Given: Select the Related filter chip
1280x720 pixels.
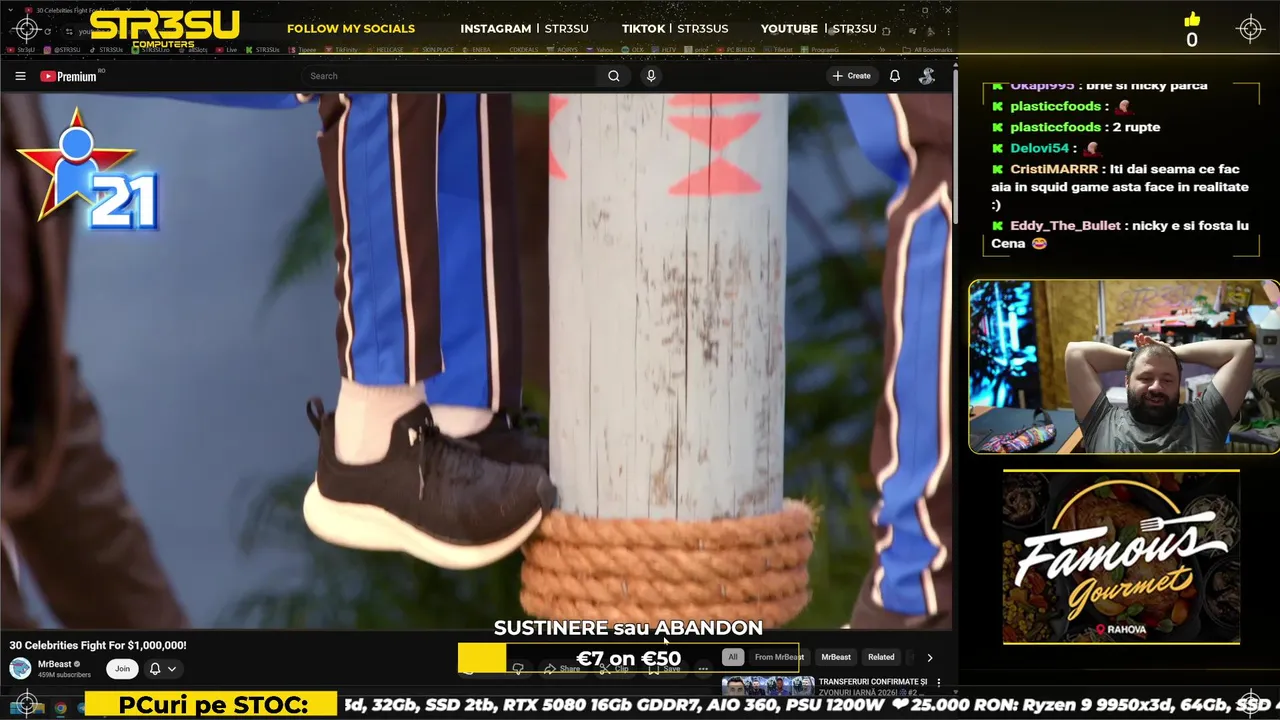Looking at the screenshot, I should [881, 657].
